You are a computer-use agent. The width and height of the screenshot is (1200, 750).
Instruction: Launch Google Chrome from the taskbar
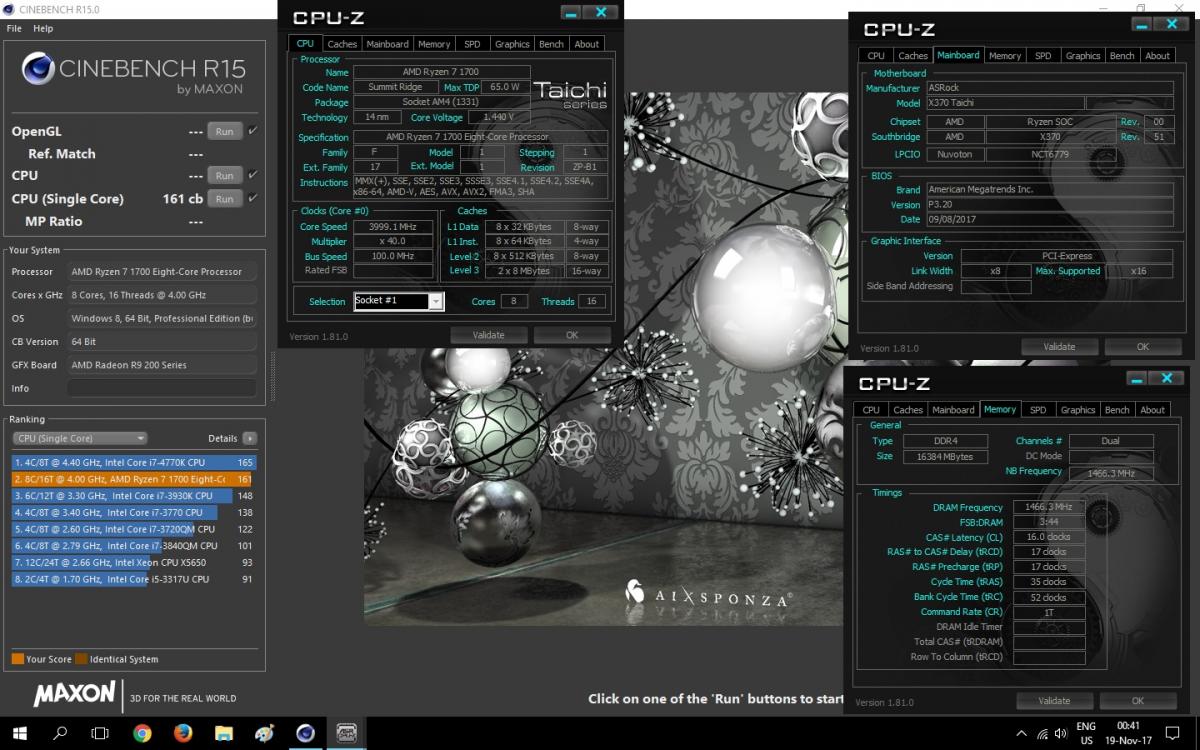(x=142, y=733)
